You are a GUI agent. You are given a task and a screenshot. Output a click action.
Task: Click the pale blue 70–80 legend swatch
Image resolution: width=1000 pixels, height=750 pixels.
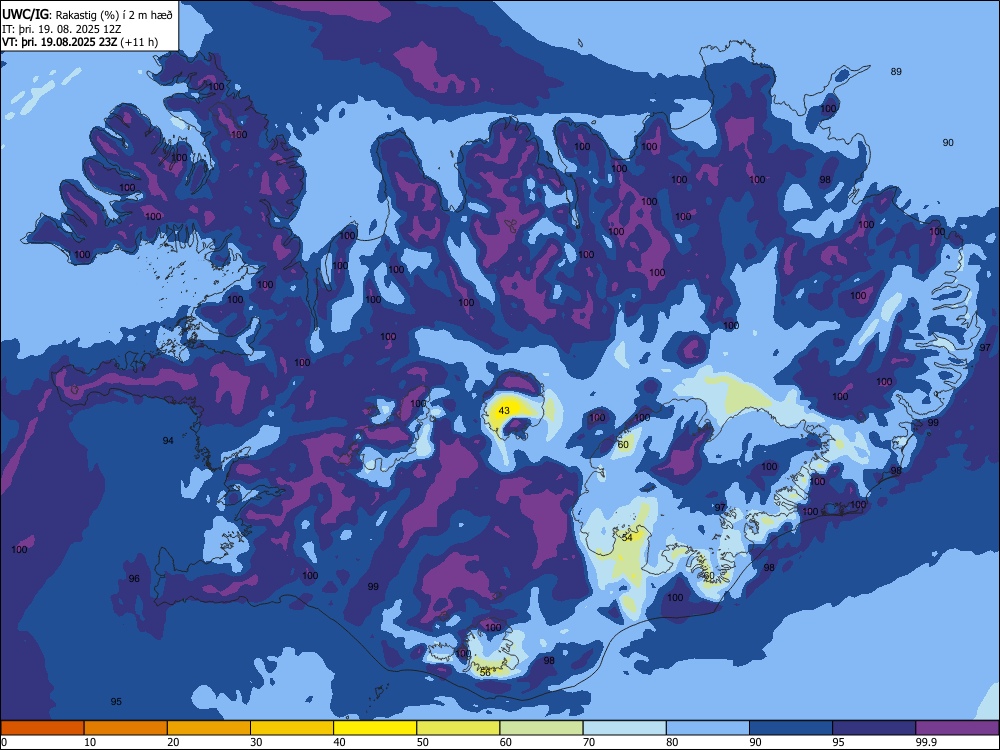(x=624, y=728)
